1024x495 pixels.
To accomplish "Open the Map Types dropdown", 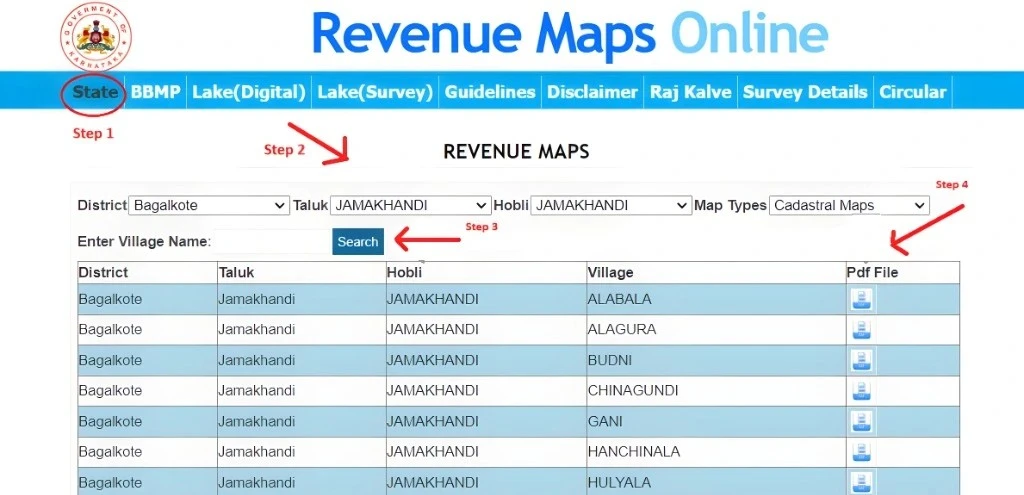I will pyautogui.click(x=849, y=205).
